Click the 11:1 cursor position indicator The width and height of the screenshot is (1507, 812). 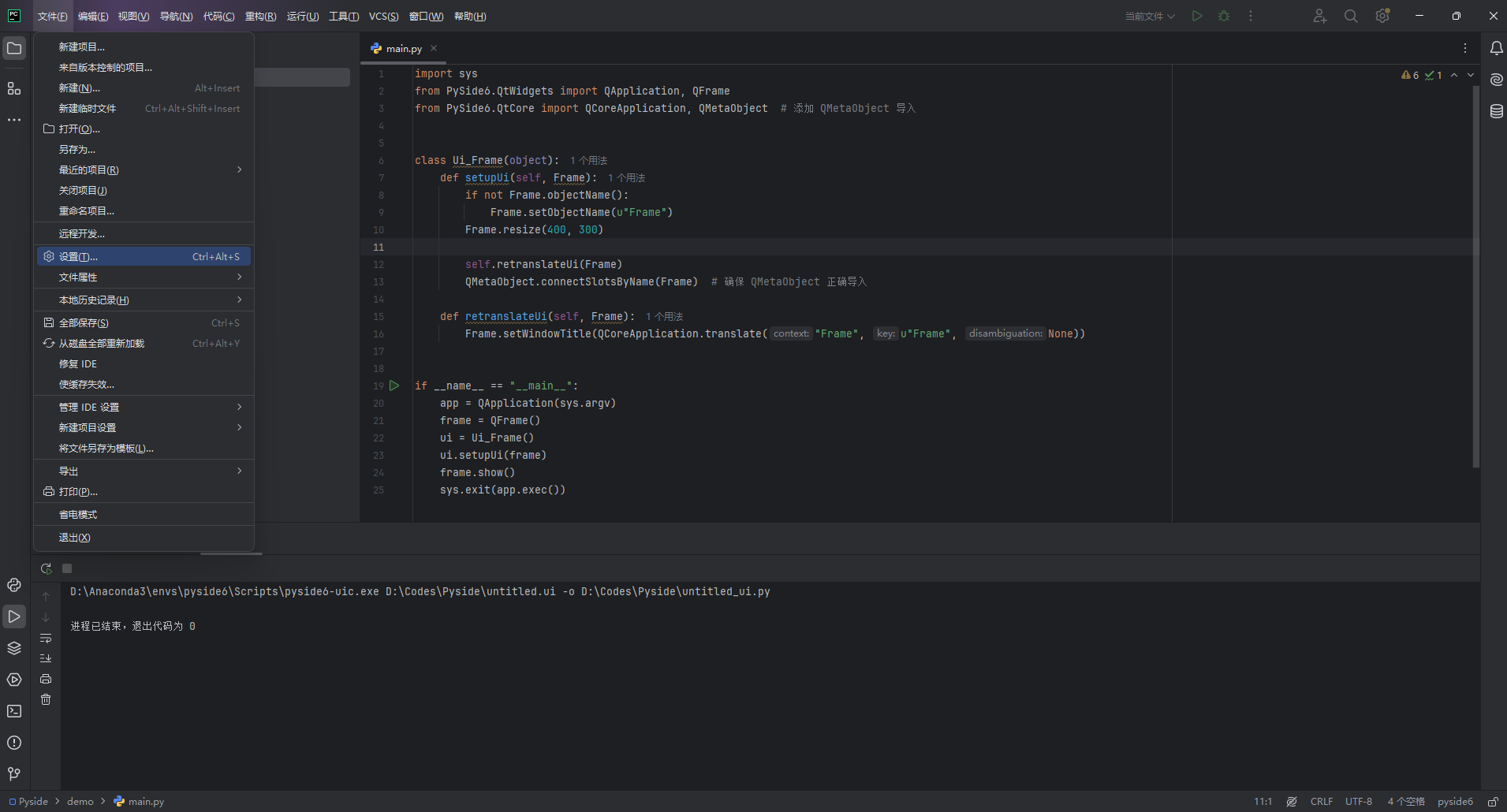pos(1263,801)
